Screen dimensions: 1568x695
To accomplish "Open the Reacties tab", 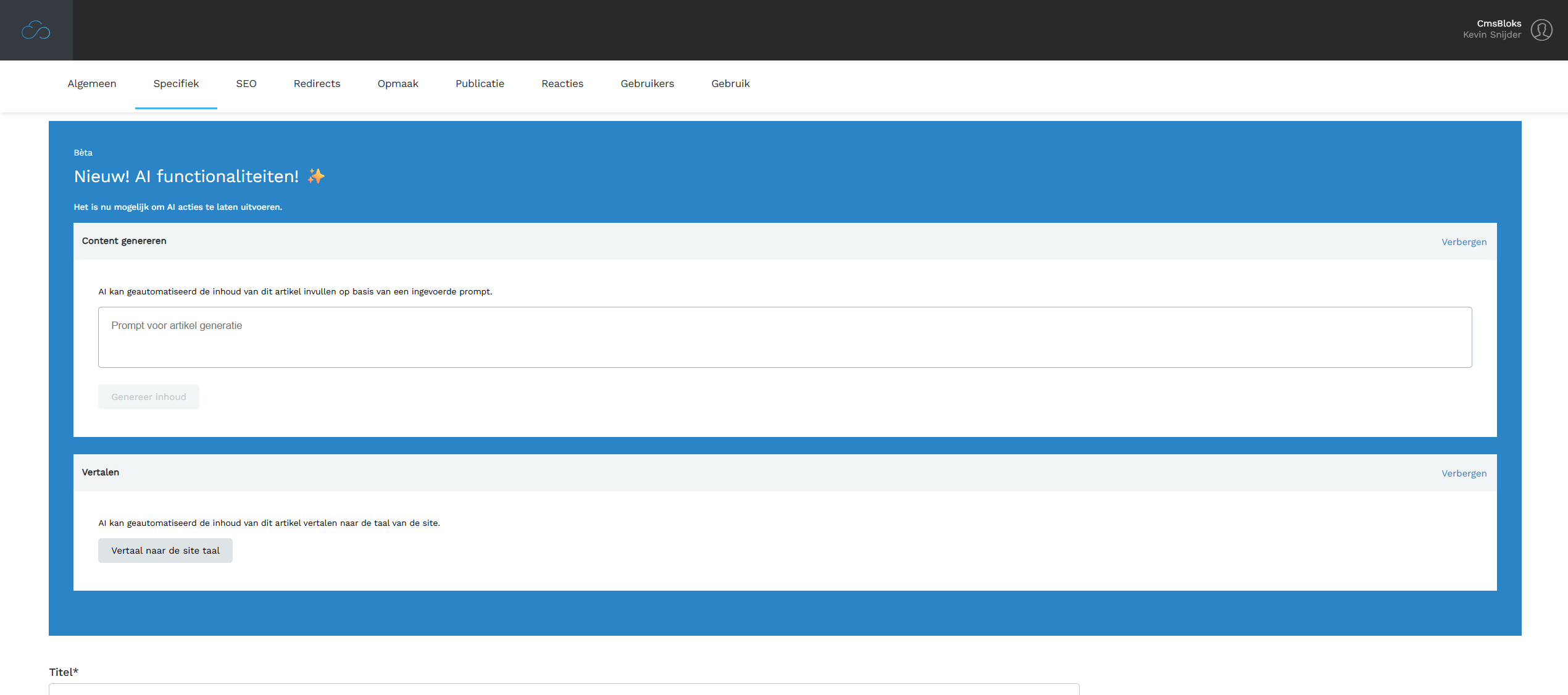I will point(562,84).
